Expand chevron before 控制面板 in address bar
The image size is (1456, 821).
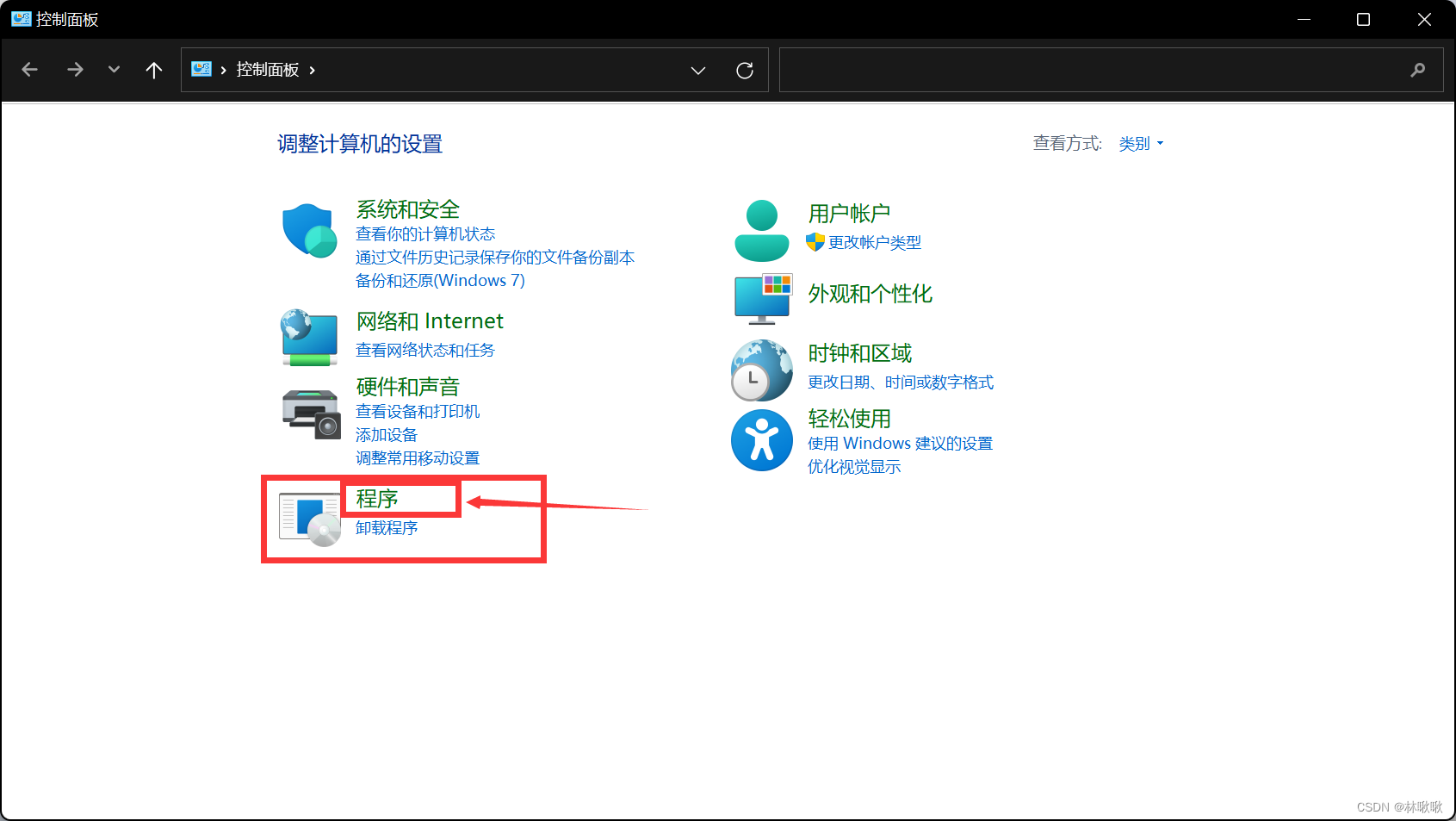tap(223, 70)
